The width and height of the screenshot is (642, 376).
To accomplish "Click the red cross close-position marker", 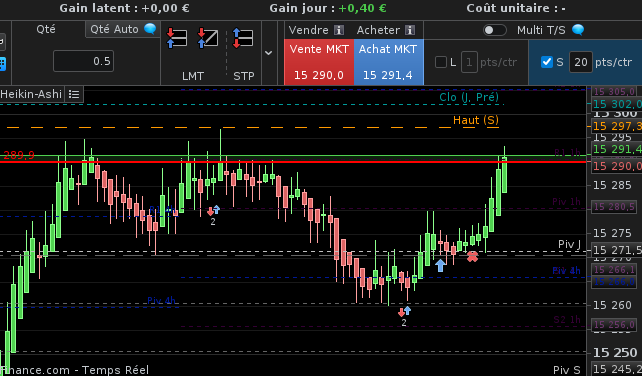I will point(472,257).
